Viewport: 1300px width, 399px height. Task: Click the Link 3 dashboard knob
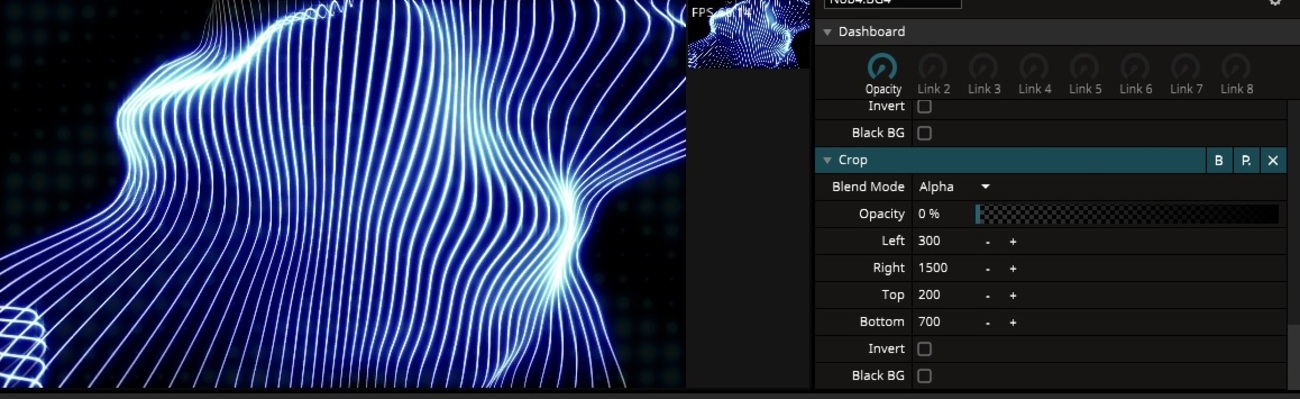point(984,67)
